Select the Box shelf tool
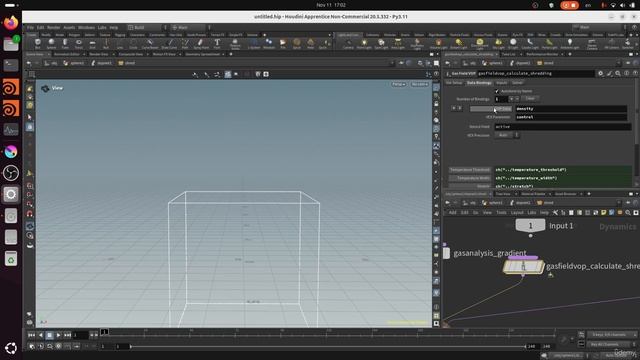 (x=38, y=43)
